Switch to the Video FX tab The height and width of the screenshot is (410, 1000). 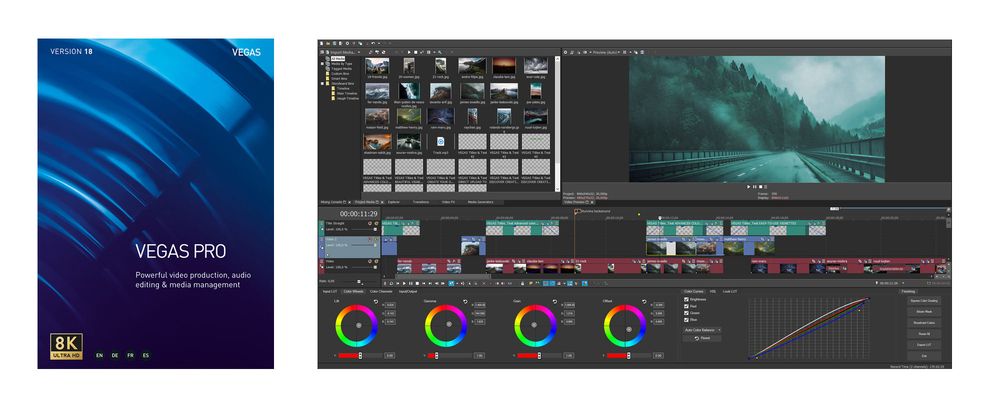tap(448, 202)
